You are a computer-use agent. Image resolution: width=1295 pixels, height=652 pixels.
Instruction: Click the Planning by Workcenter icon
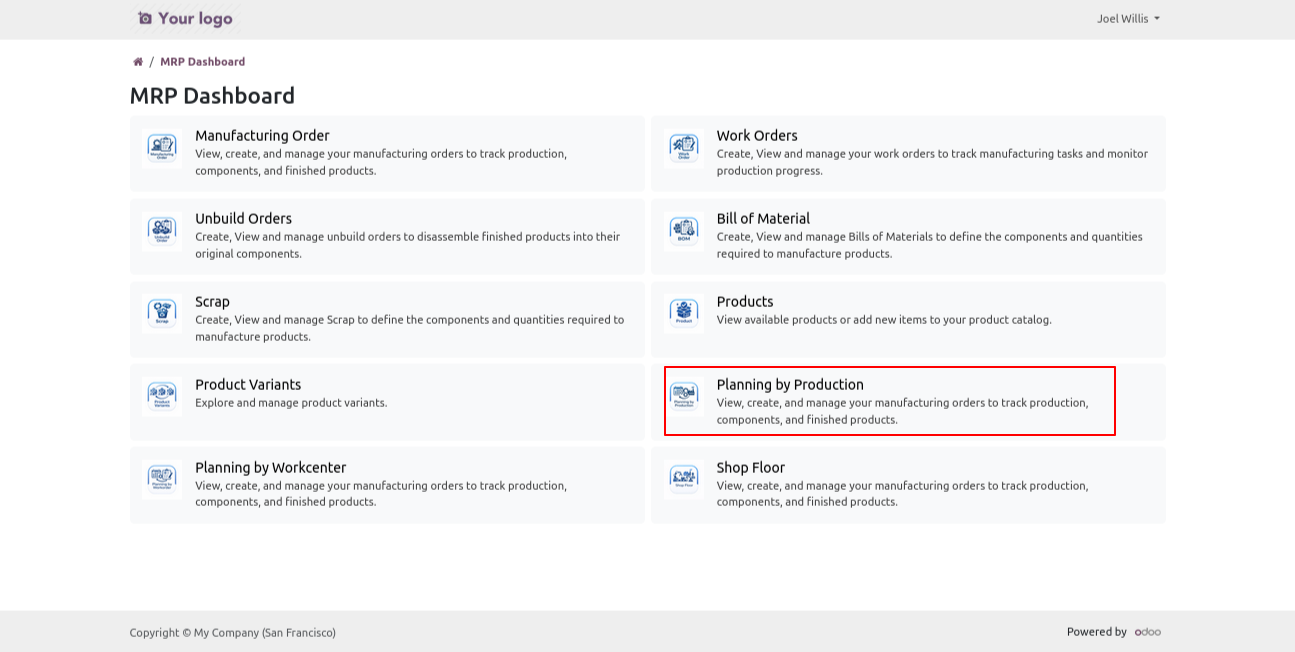click(162, 479)
